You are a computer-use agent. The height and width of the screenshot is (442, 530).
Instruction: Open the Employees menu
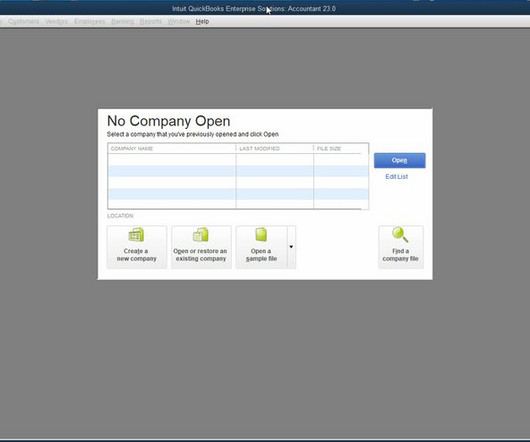point(89,21)
